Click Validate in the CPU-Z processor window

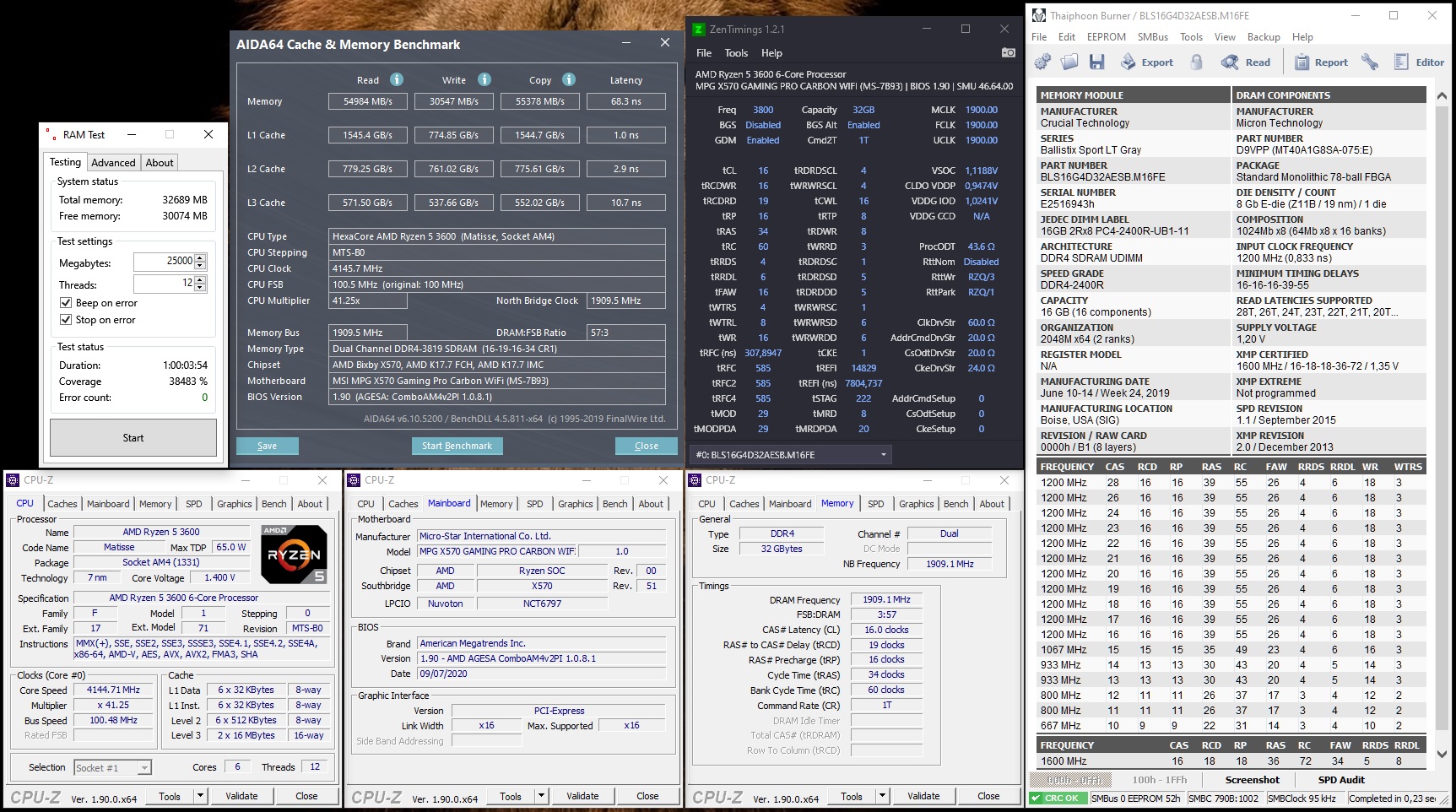click(x=242, y=796)
